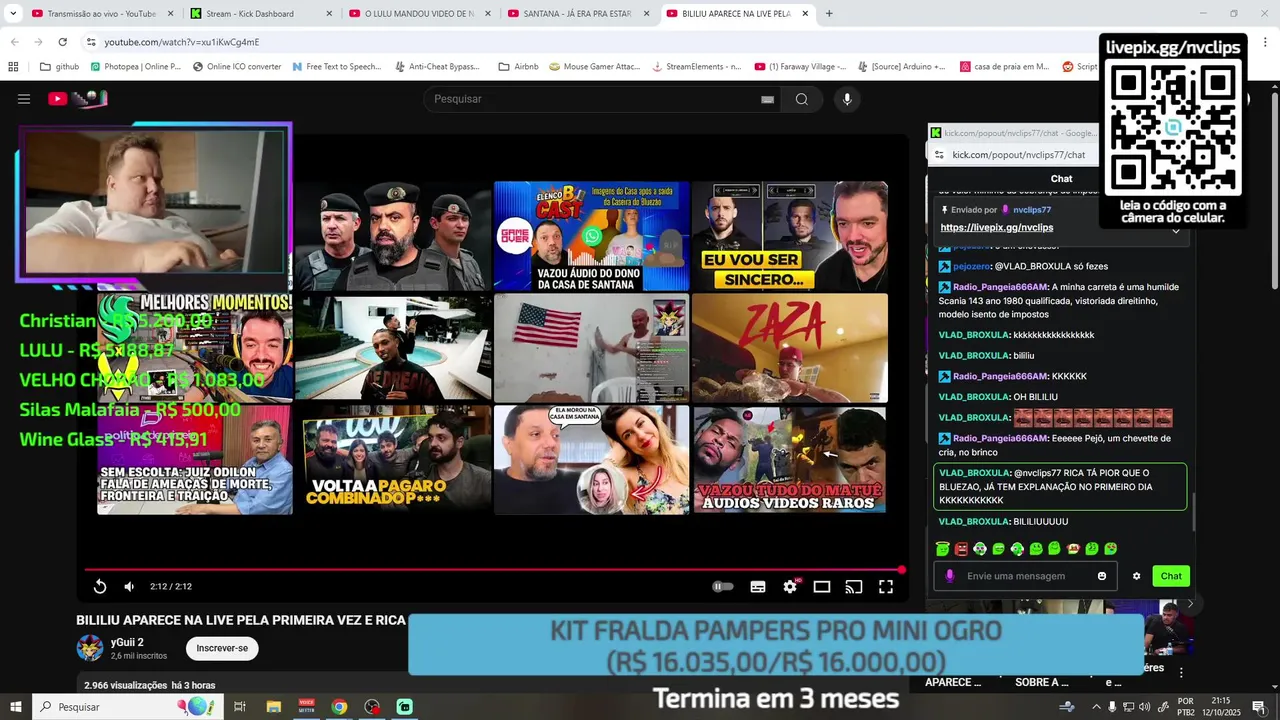Open Free Text to Speech bookmark
Viewport: 1280px width, 720px height.
coord(337,67)
